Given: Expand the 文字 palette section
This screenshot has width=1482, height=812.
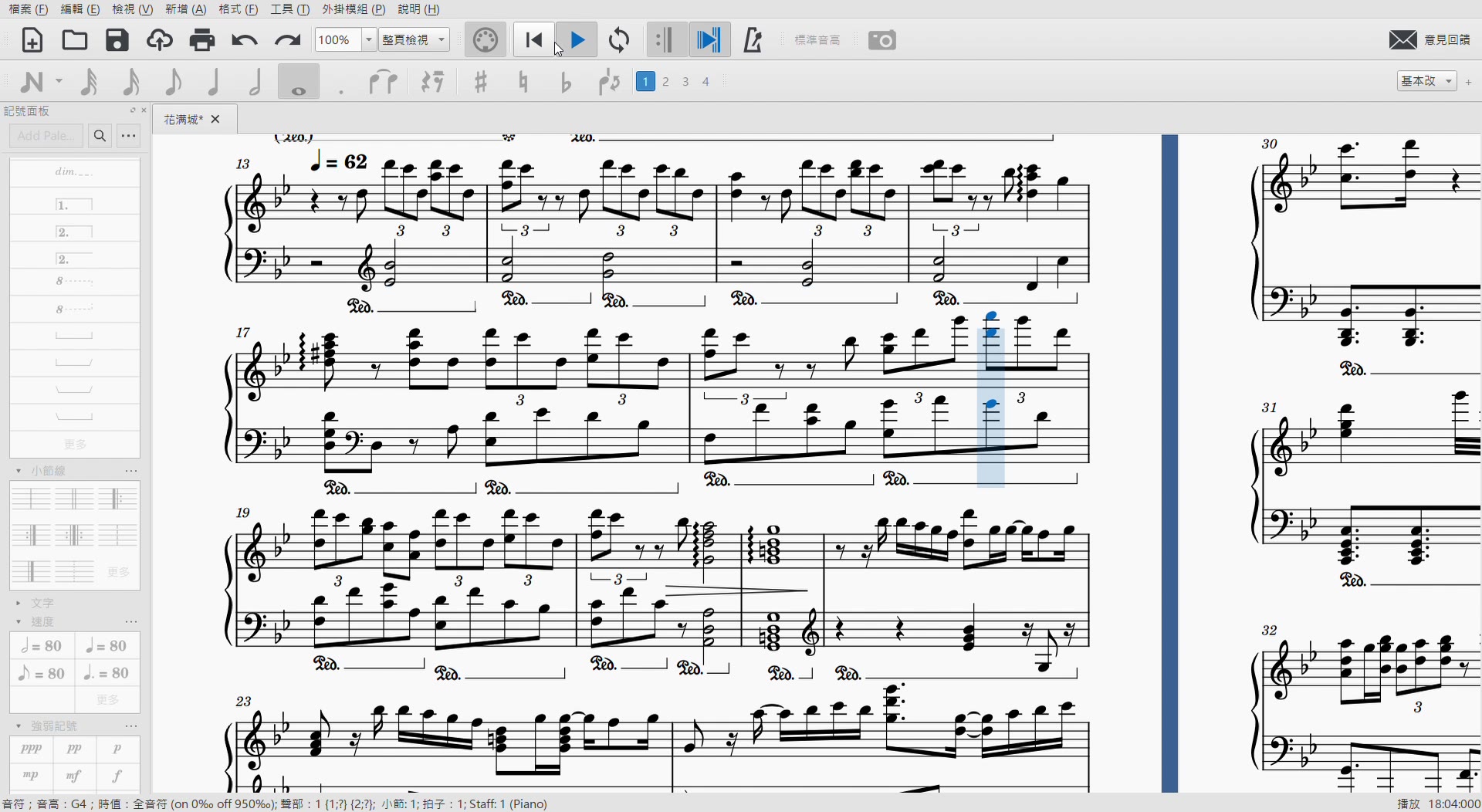Looking at the screenshot, I should [19, 604].
